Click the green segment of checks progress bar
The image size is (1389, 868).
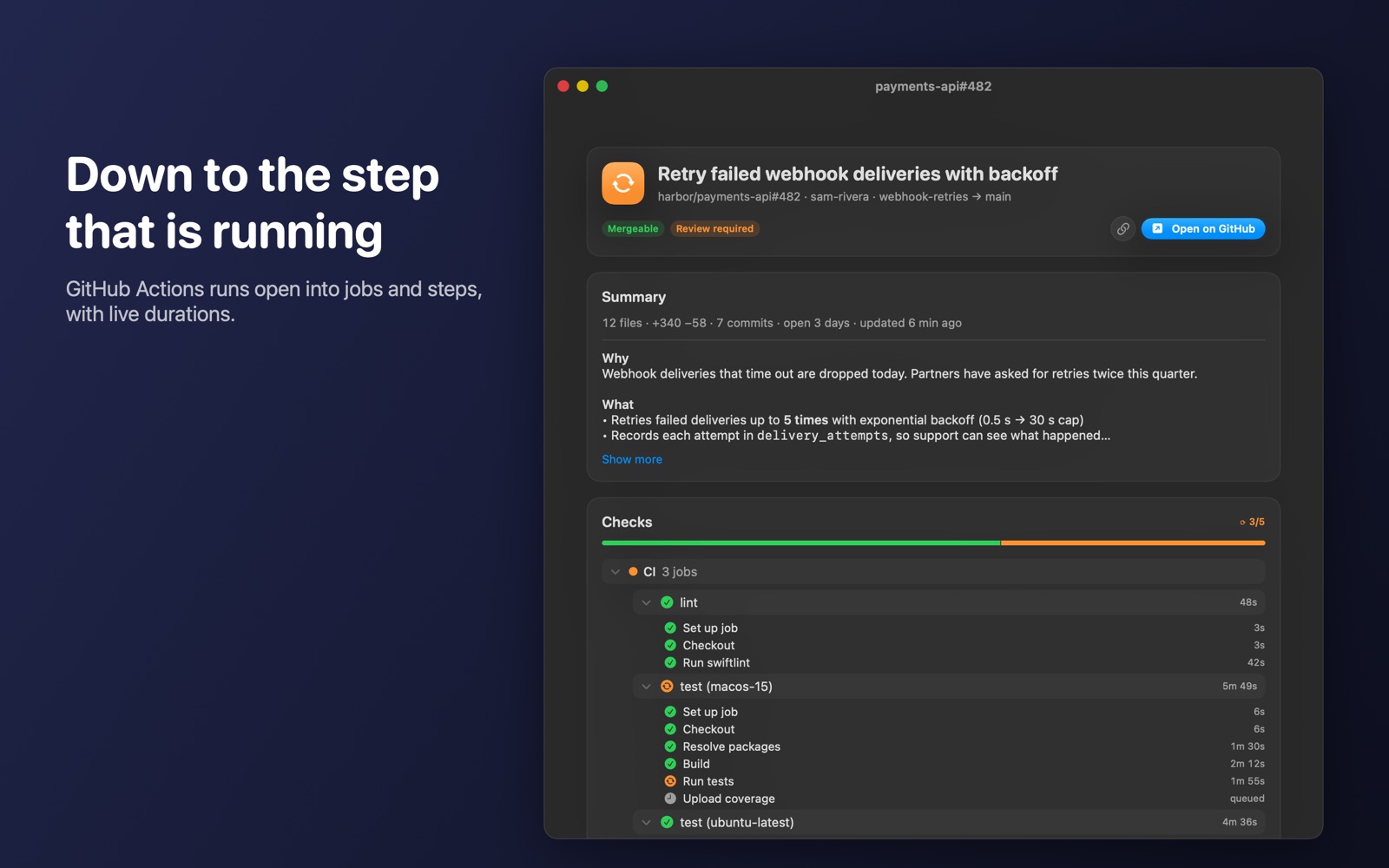800,542
